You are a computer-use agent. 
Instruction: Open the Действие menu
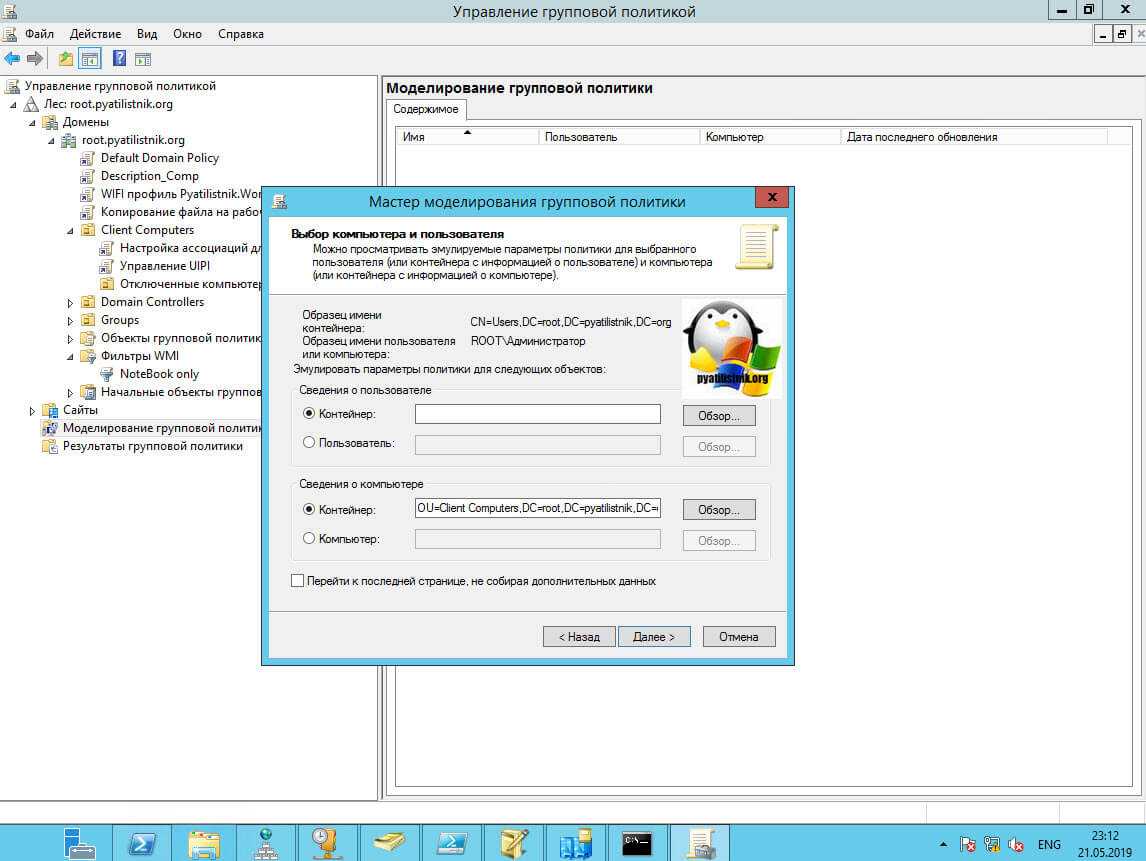click(x=96, y=34)
